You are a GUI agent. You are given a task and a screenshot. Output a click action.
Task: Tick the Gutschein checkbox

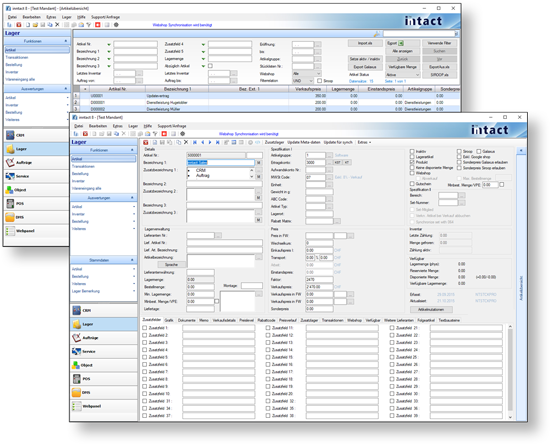pos(412,184)
